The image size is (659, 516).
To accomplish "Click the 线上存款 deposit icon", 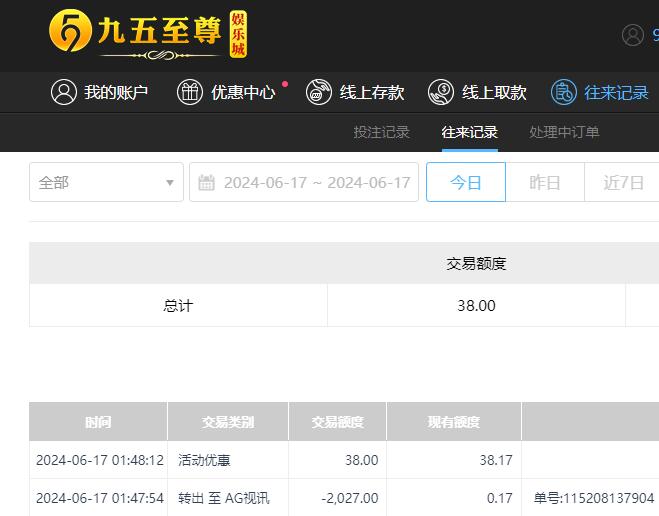I will coord(319,92).
